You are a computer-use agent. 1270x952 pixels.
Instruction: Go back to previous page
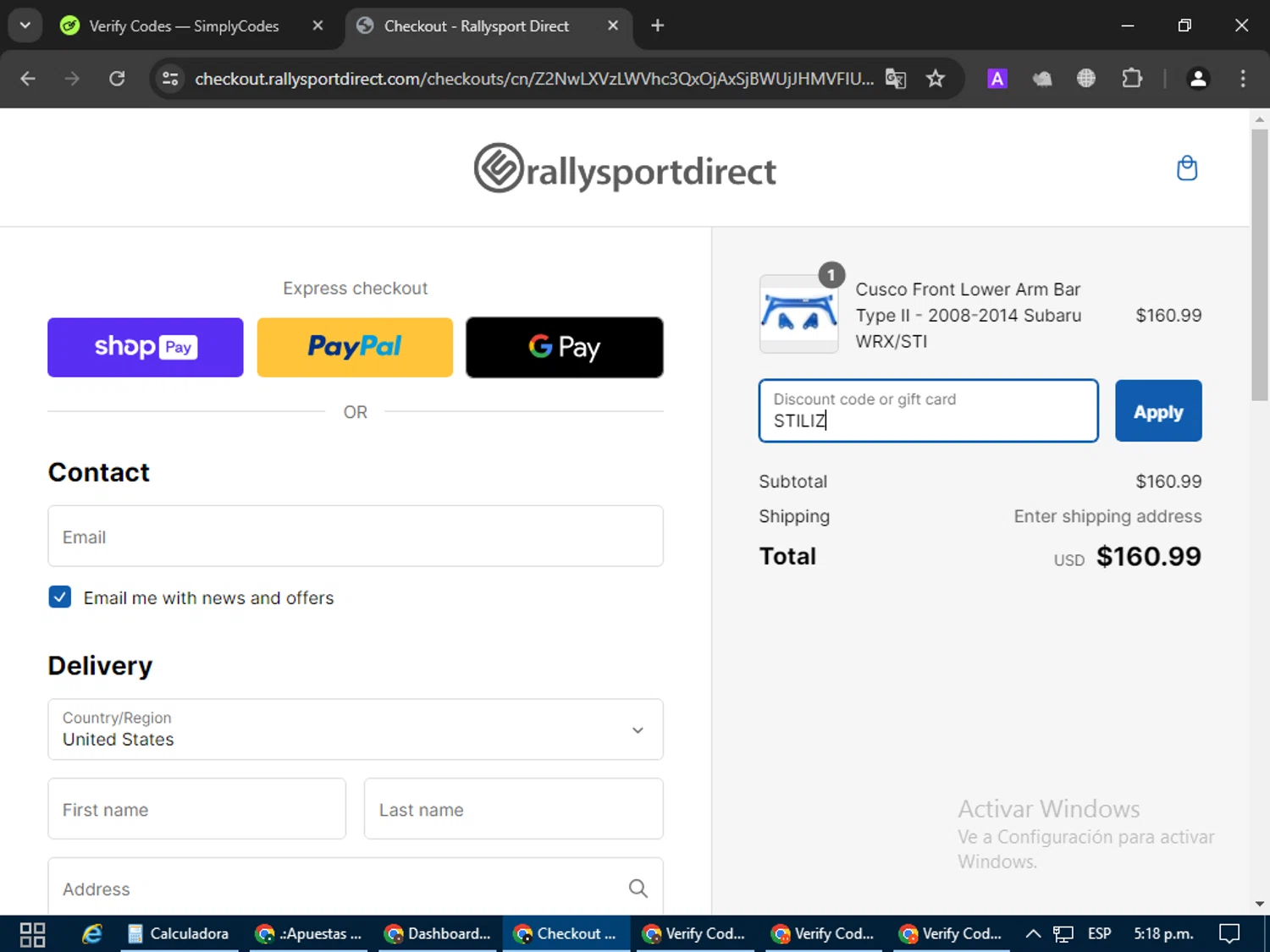coord(28,79)
